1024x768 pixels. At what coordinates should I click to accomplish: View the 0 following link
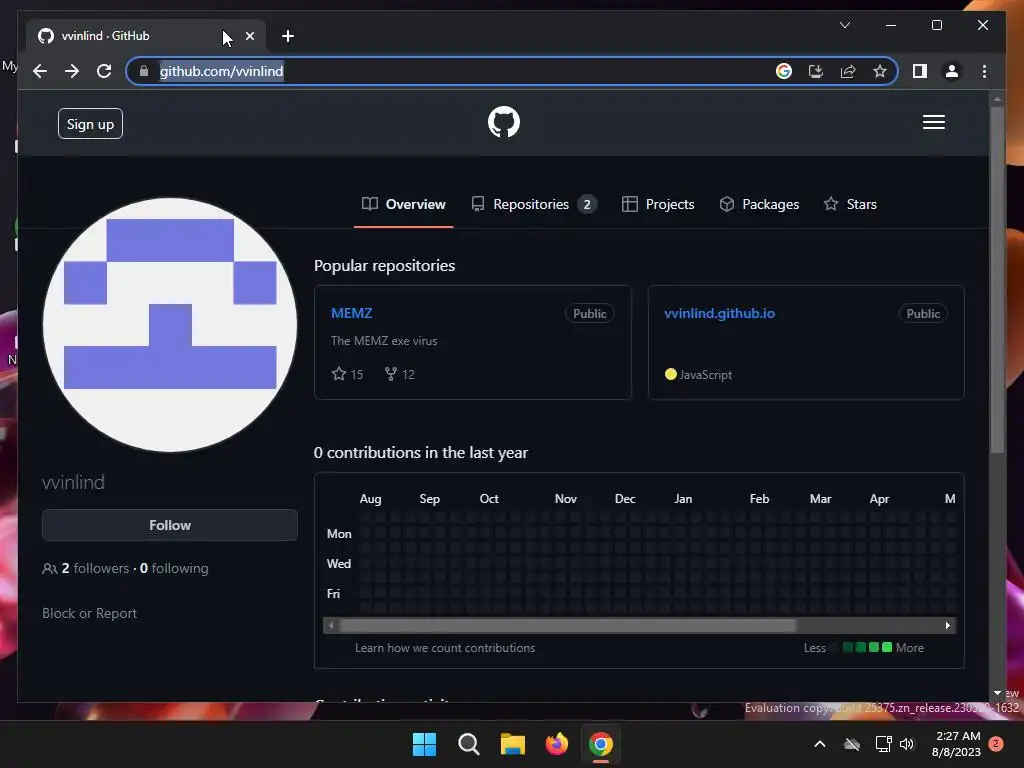coord(174,568)
